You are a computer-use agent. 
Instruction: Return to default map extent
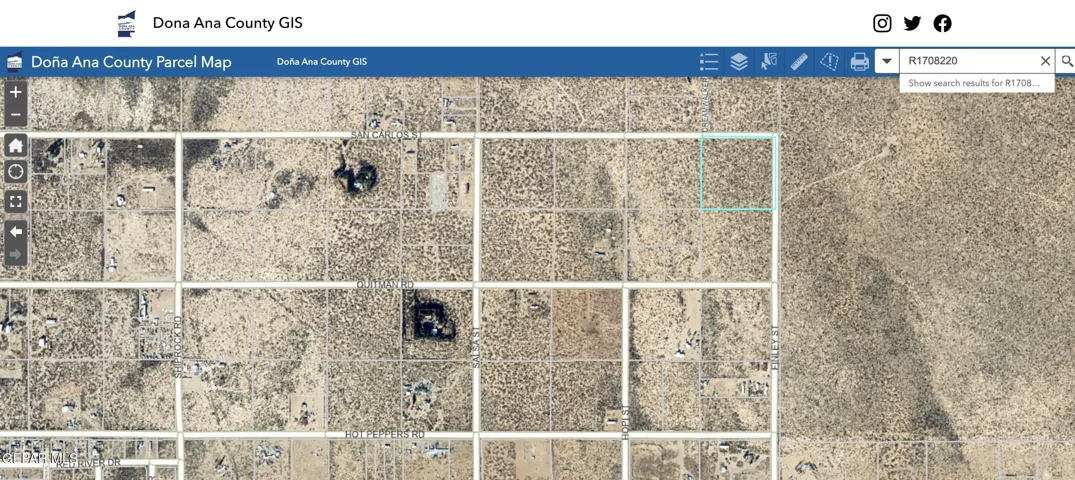[x=16, y=145]
